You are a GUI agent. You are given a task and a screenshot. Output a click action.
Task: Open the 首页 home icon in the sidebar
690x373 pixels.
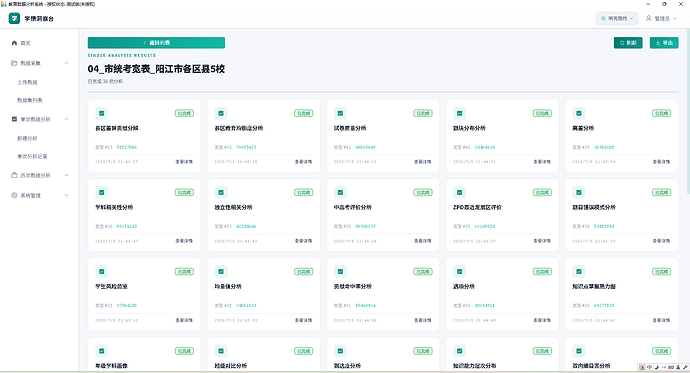click(14, 43)
